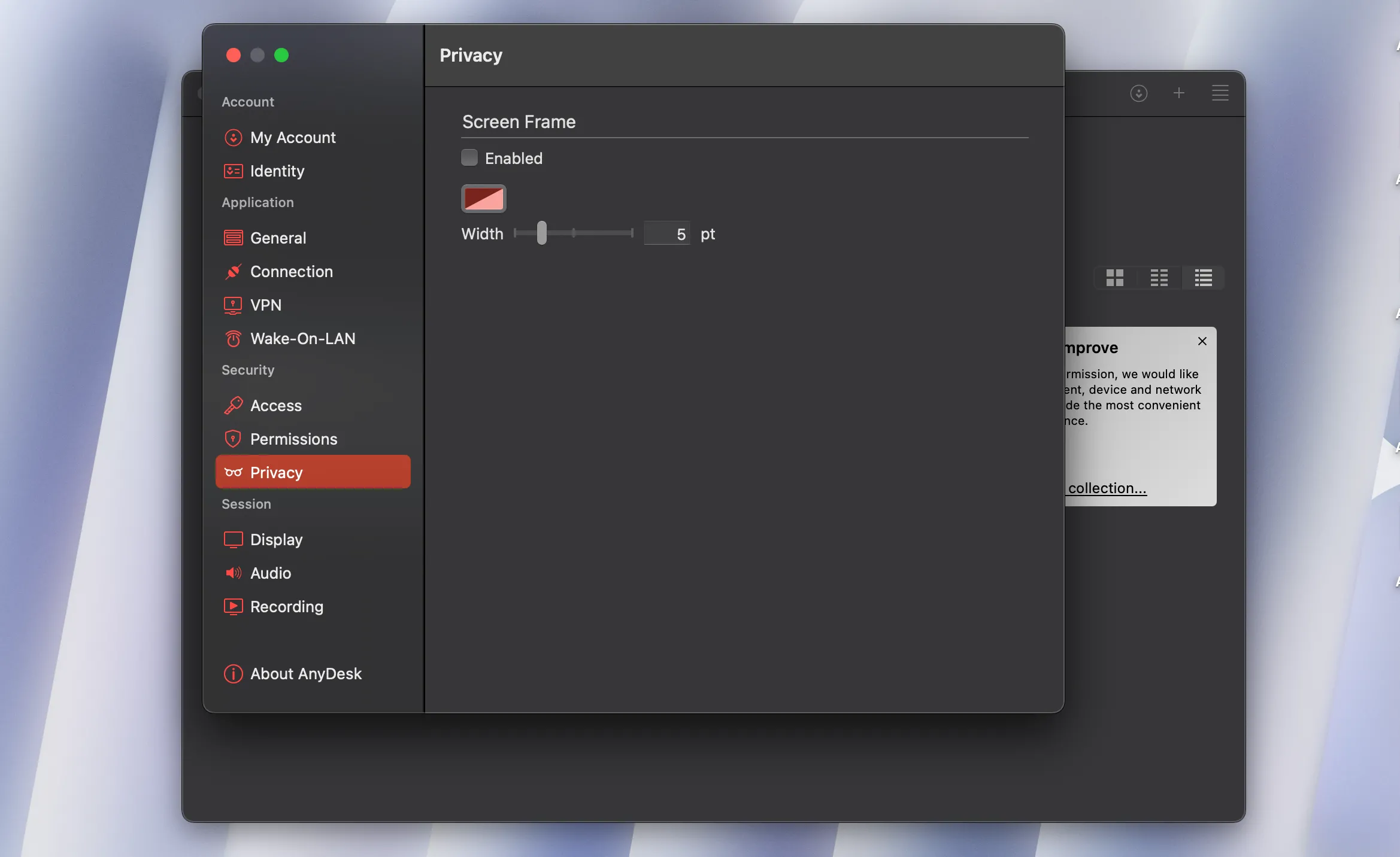Image resolution: width=1400 pixels, height=857 pixels.
Task: Open About AnyDesk page
Action: coord(305,674)
